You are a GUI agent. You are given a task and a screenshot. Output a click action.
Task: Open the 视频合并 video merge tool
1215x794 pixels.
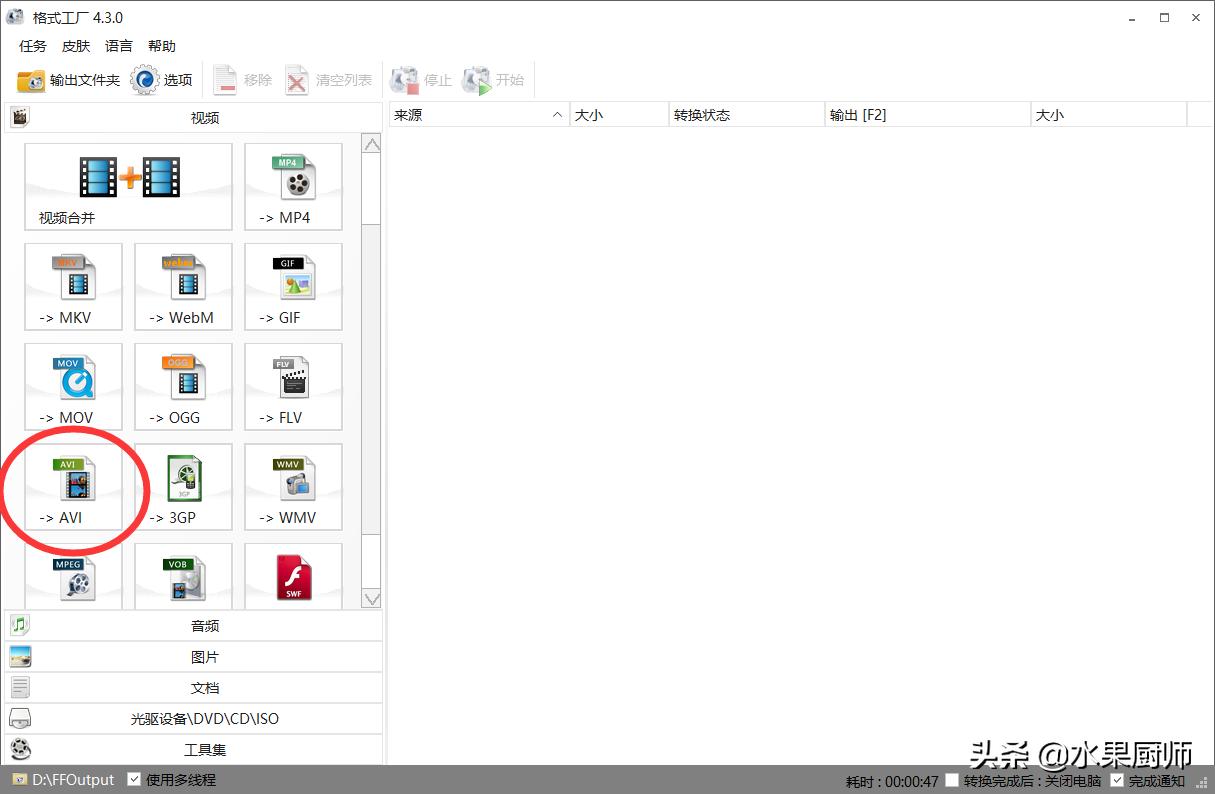(x=128, y=187)
